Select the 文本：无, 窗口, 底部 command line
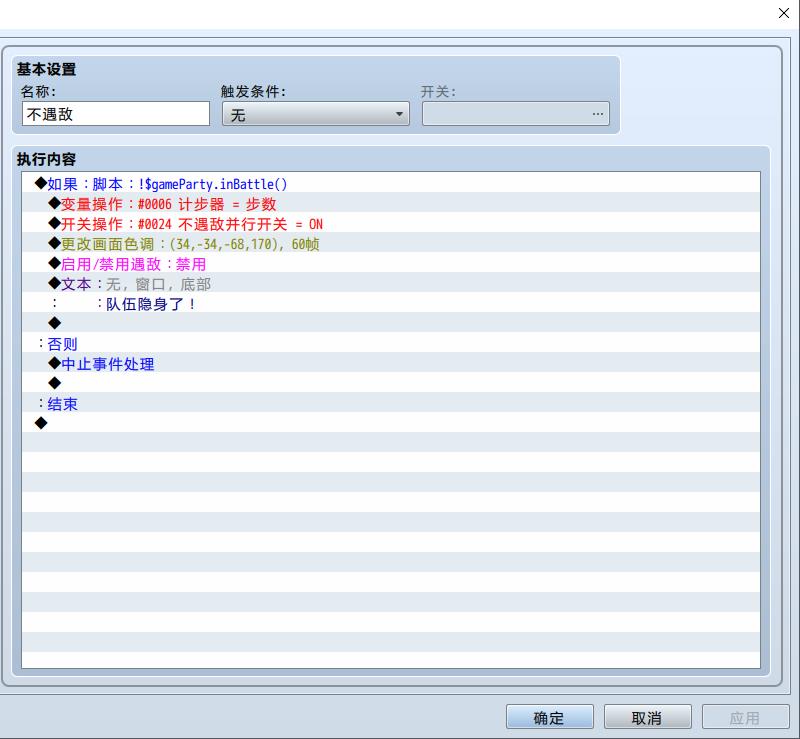This screenshot has height=739, width=800. [391, 284]
